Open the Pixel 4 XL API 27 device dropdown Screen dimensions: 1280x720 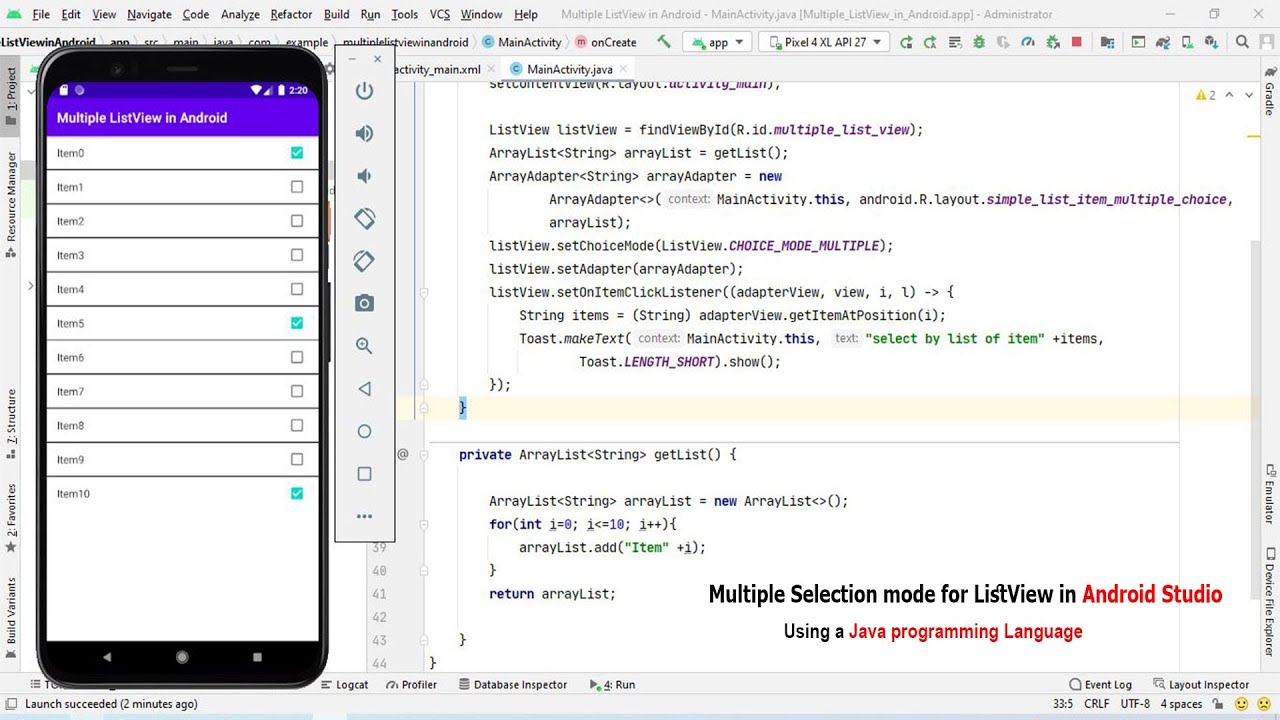(x=823, y=42)
